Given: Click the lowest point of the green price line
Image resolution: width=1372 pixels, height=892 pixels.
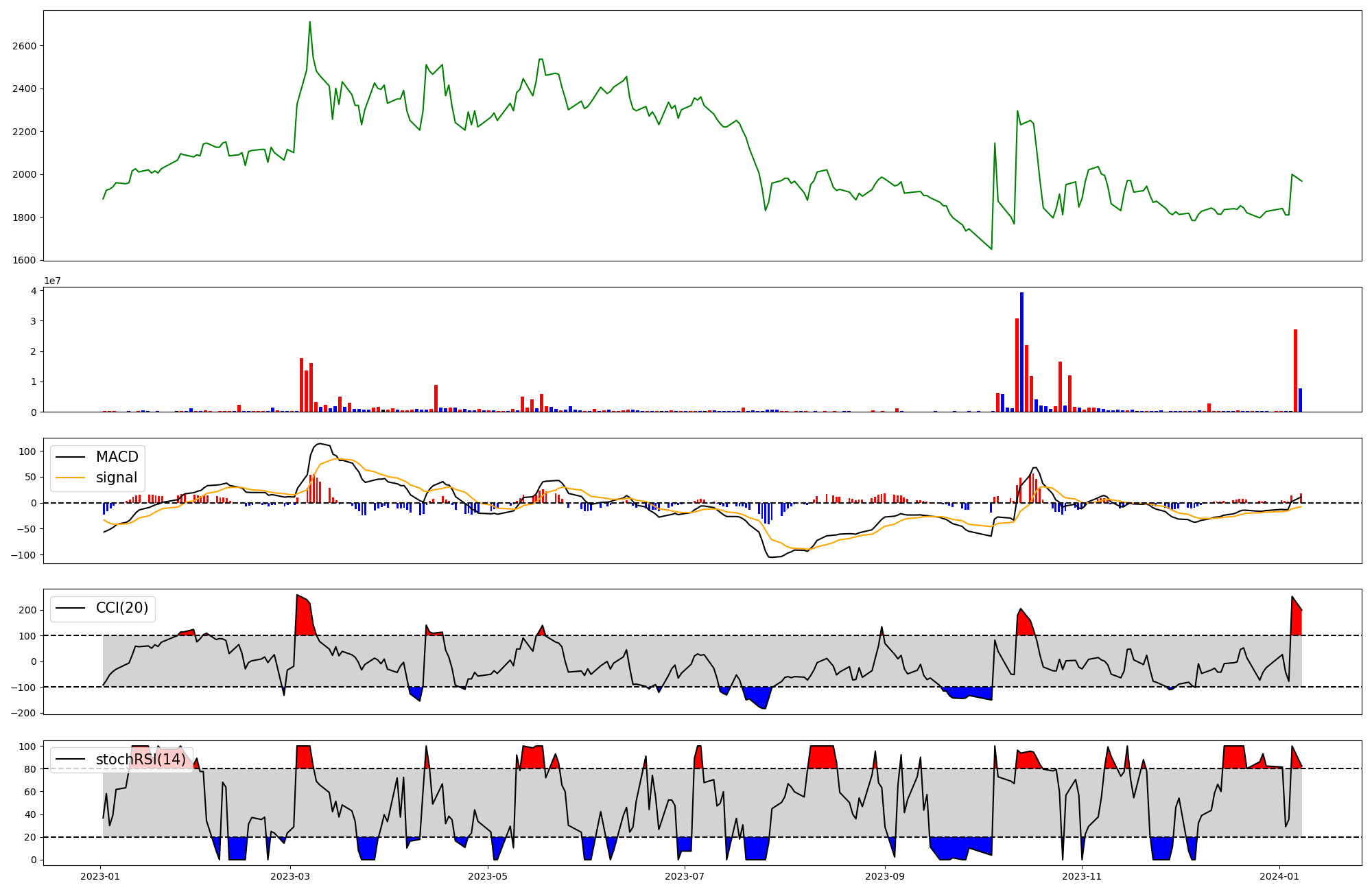Looking at the screenshot, I should pyautogui.click(x=991, y=248).
